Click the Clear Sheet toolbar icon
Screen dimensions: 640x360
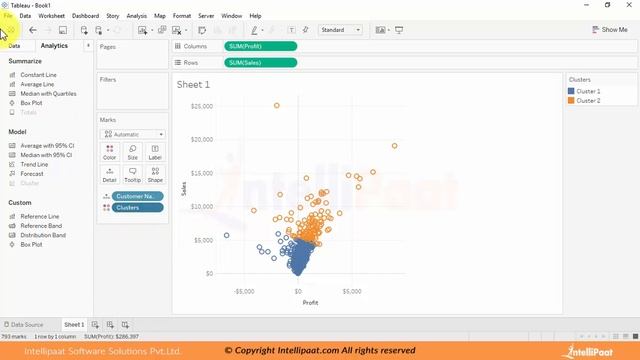177,30
